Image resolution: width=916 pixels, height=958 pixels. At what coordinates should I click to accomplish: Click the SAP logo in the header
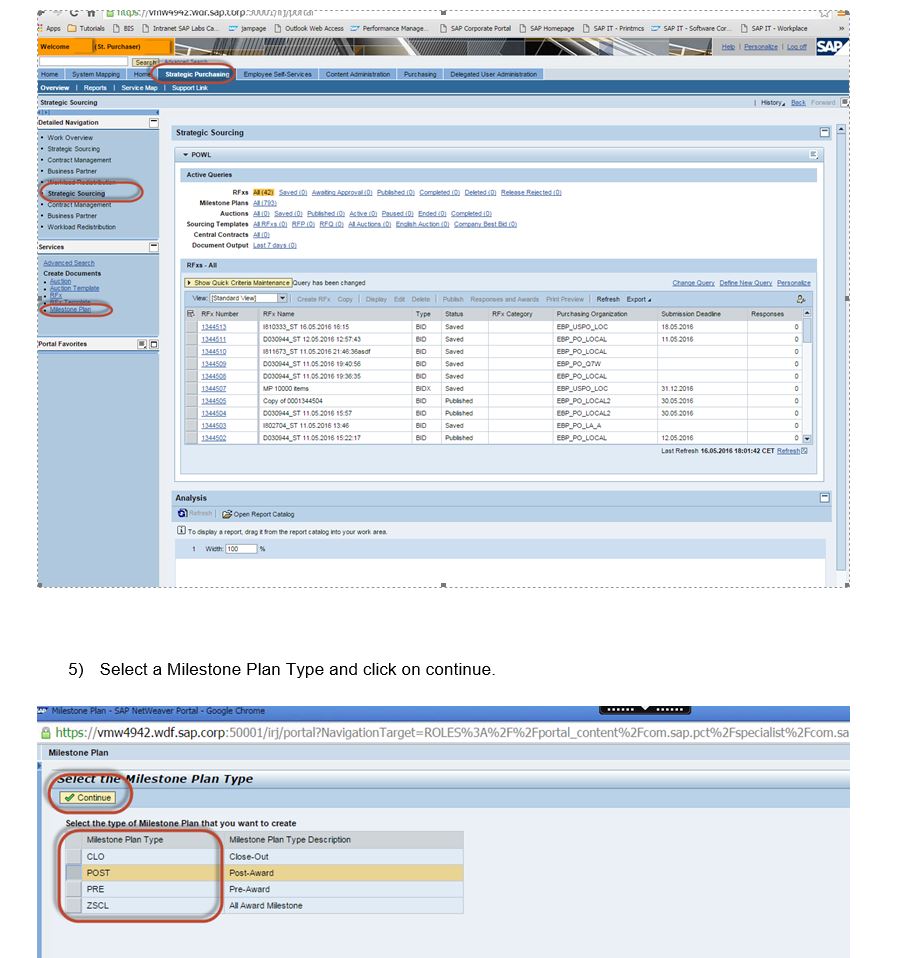point(829,45)
